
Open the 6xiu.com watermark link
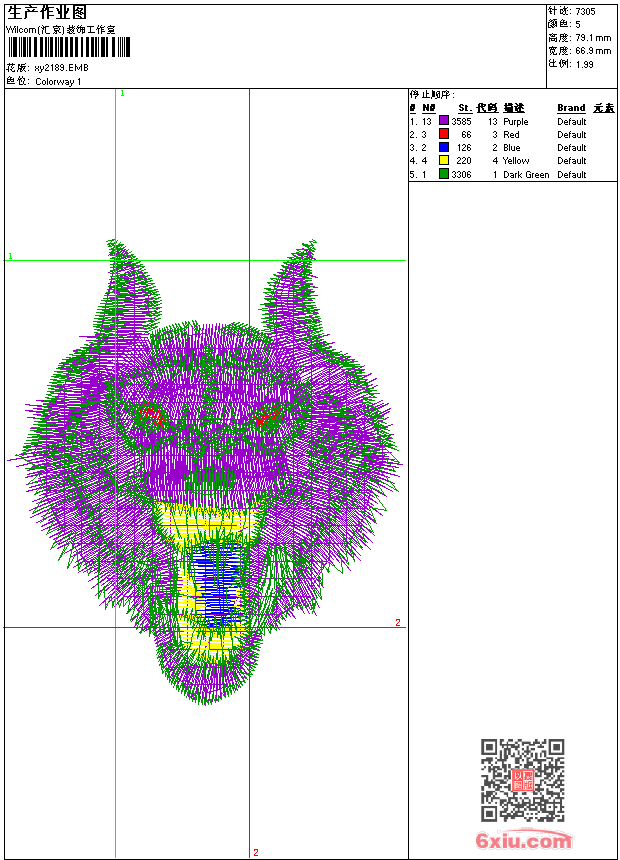[523, 841]
